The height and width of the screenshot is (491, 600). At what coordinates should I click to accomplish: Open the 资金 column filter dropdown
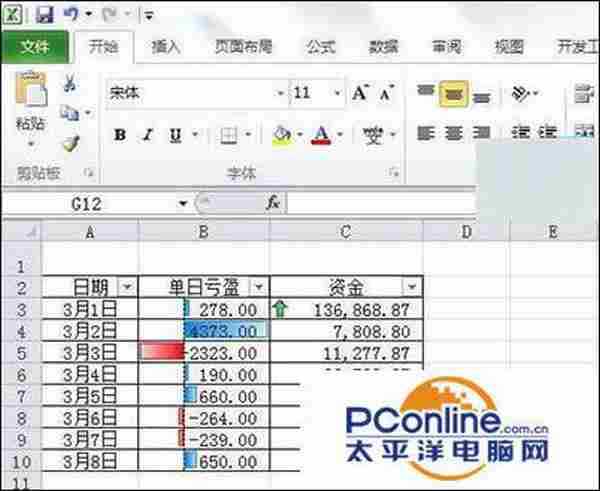click(412, 286)
